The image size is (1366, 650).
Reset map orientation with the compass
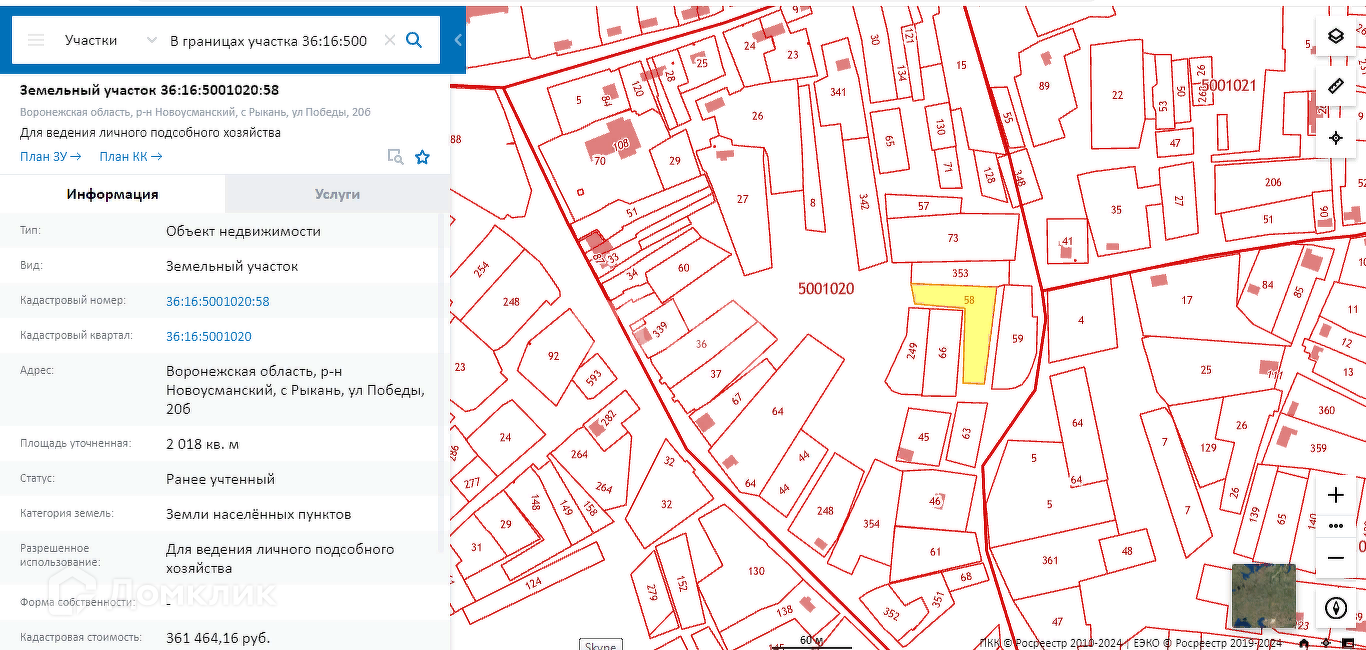coord(1336,607)
